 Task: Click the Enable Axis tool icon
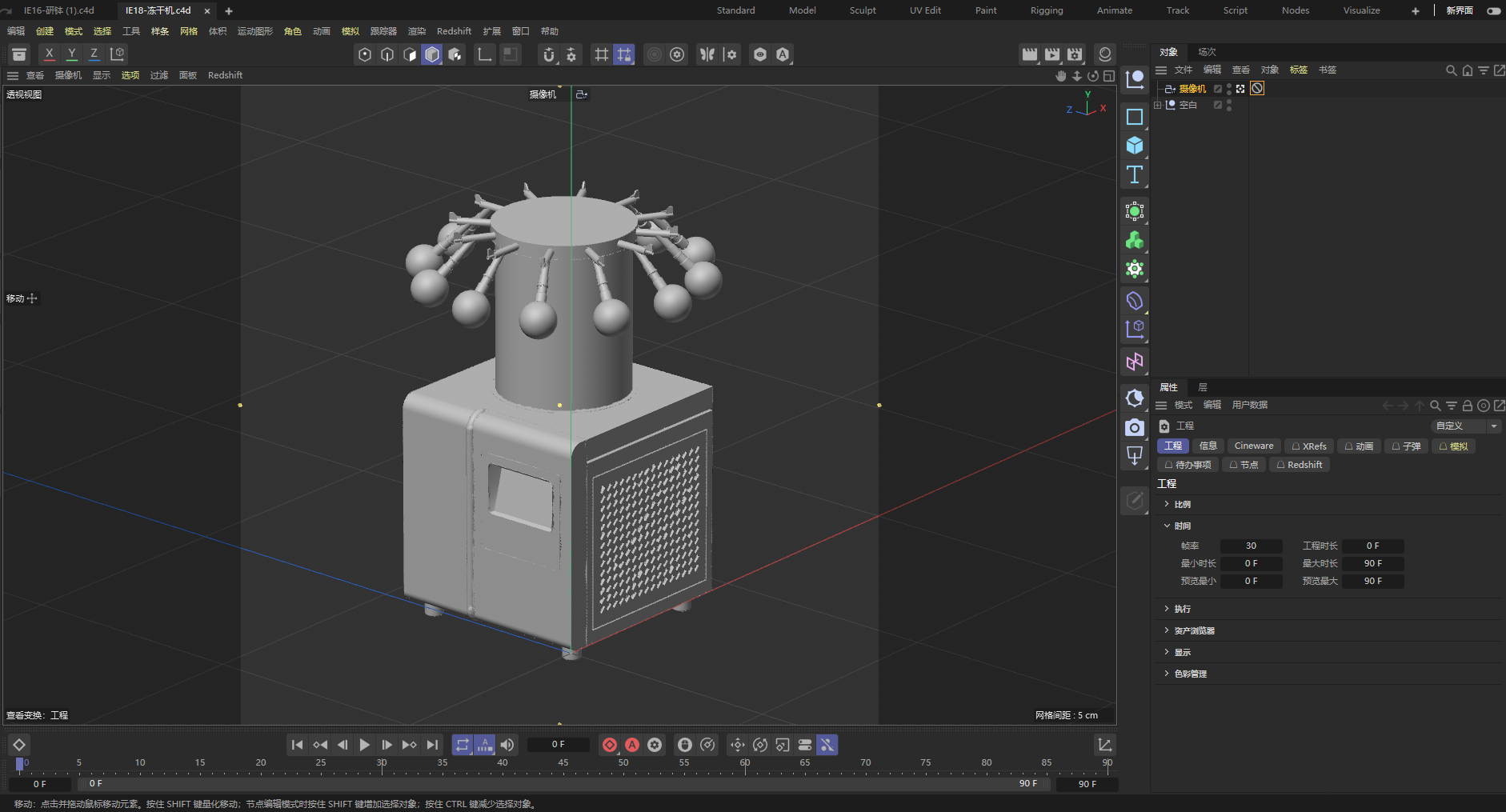click(485, 54)
